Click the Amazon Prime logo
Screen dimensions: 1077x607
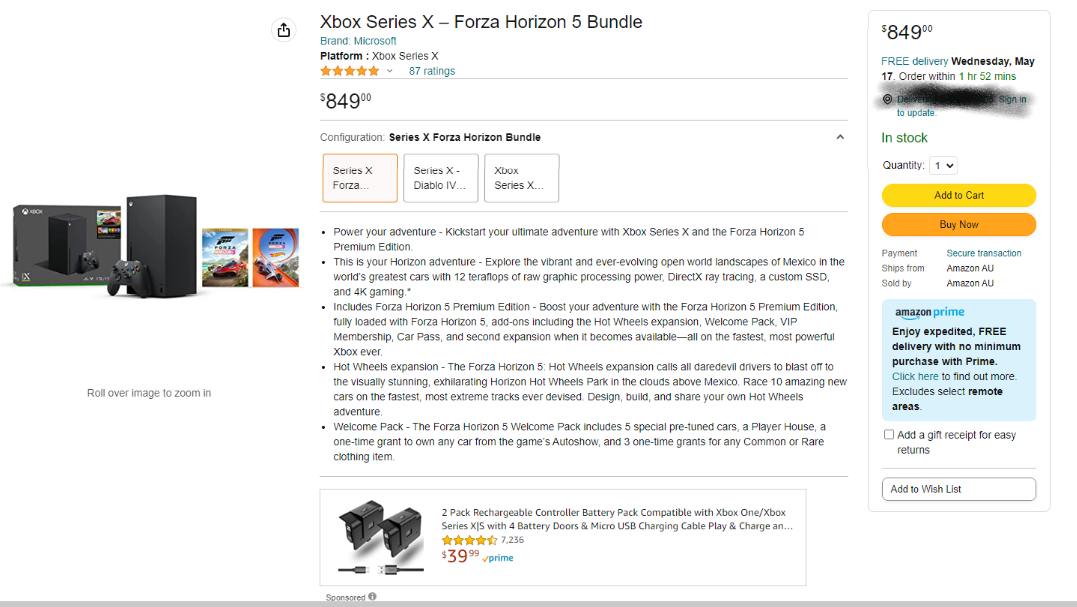pyautogui.click(x=929, y=313)
